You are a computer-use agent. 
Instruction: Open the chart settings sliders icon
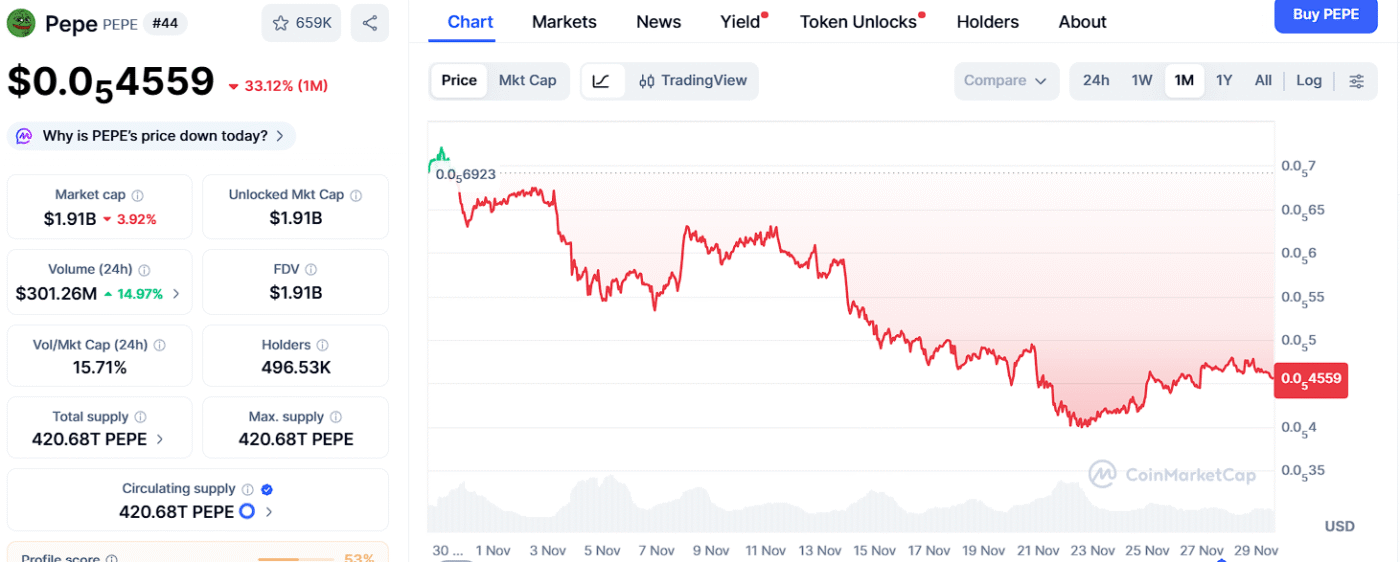(1356, 81)
